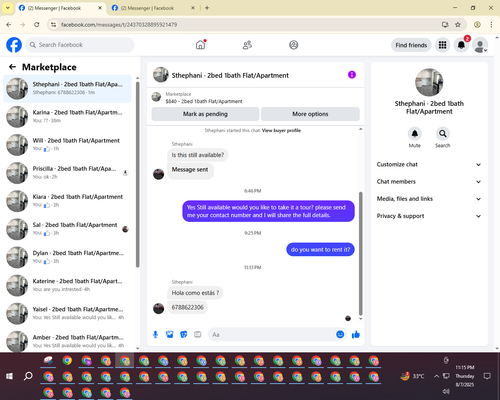Open the Groups icon in top navigation

(294, 45)
